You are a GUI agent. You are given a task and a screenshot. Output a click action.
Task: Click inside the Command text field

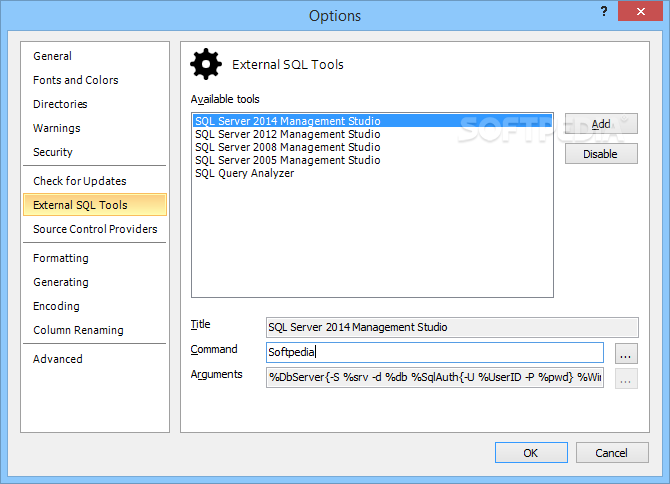pyautogui.click(x=435, y=352)
